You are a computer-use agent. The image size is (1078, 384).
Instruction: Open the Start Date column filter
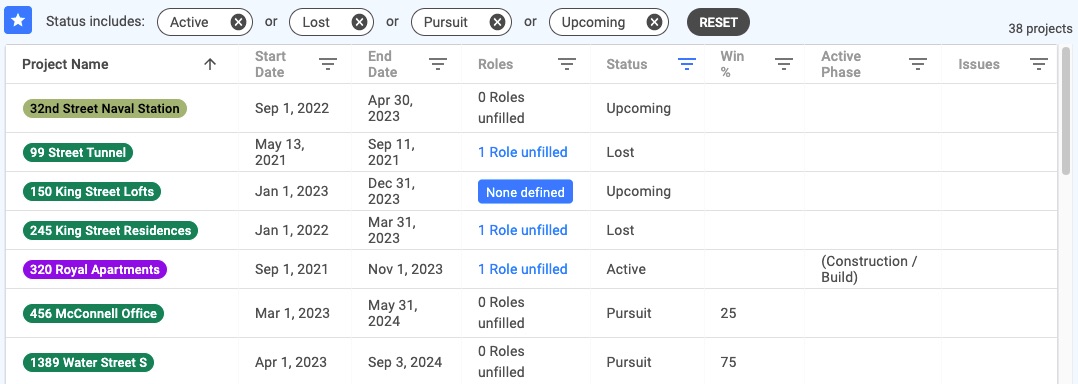click(328, 64)
